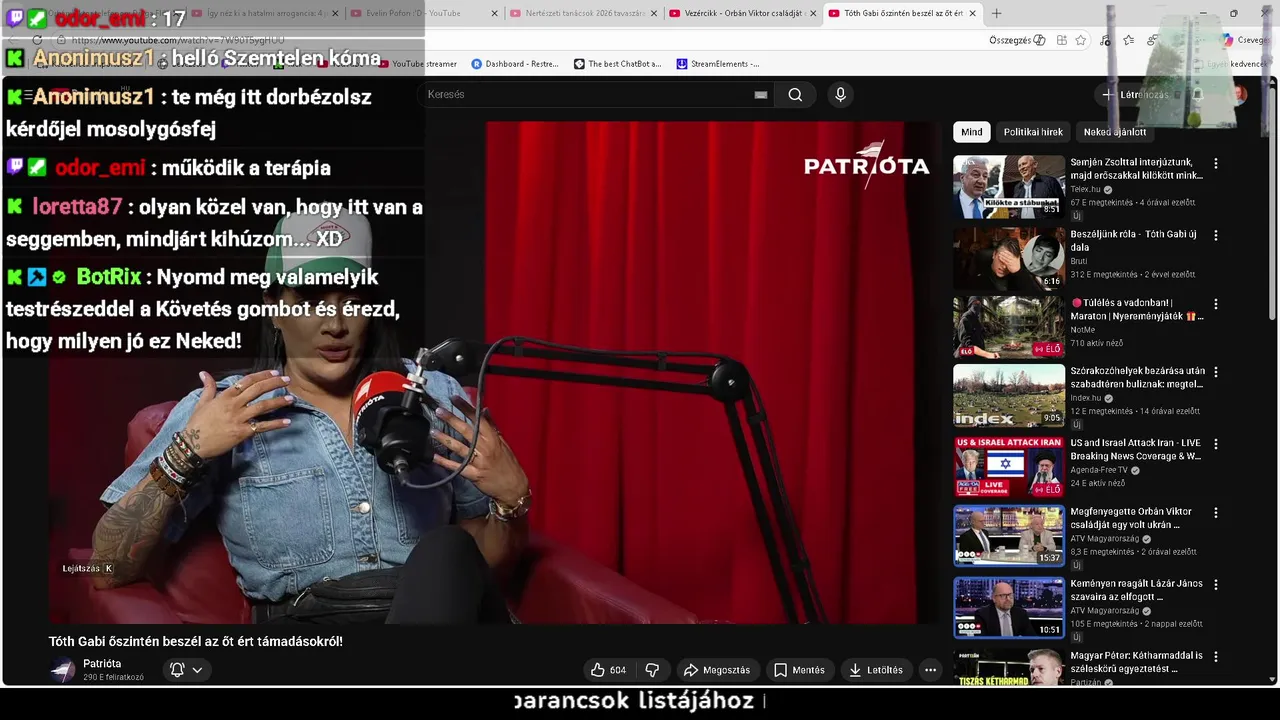This screenshot has width=1280, height=720.
Task: Open options menu for Túlélés a vadonban video
Action: pos(1216,304)
